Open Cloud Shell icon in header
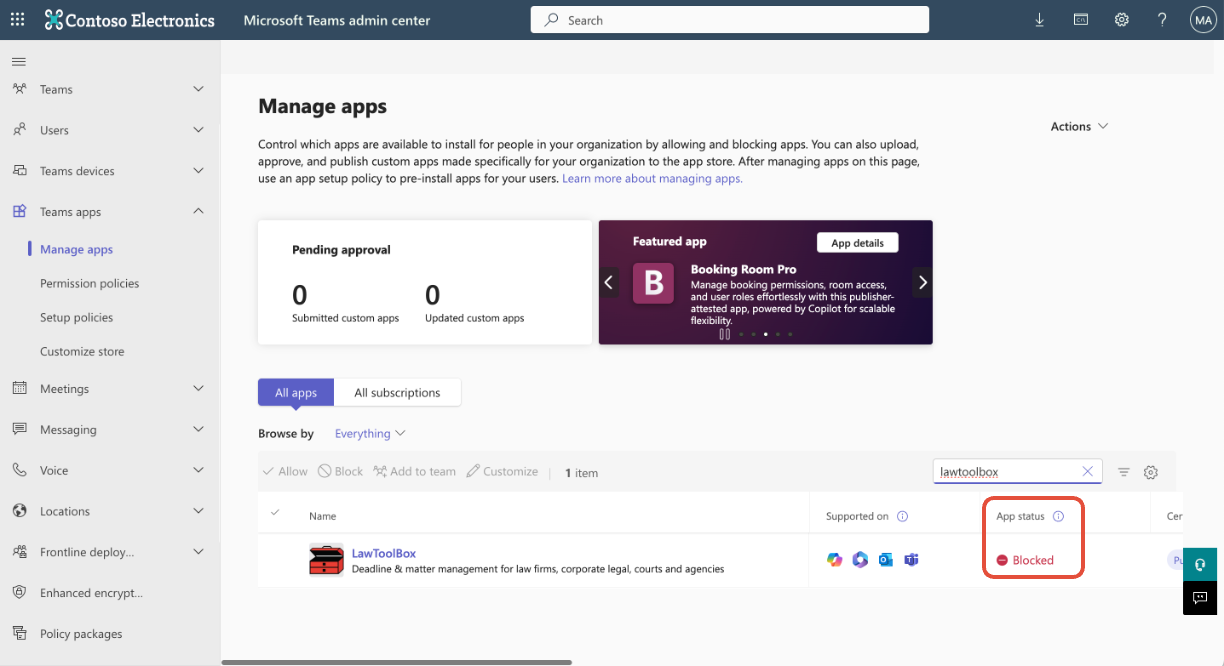The width and height of the screenshot is (1224, 666). click(x=1080, y=20)
